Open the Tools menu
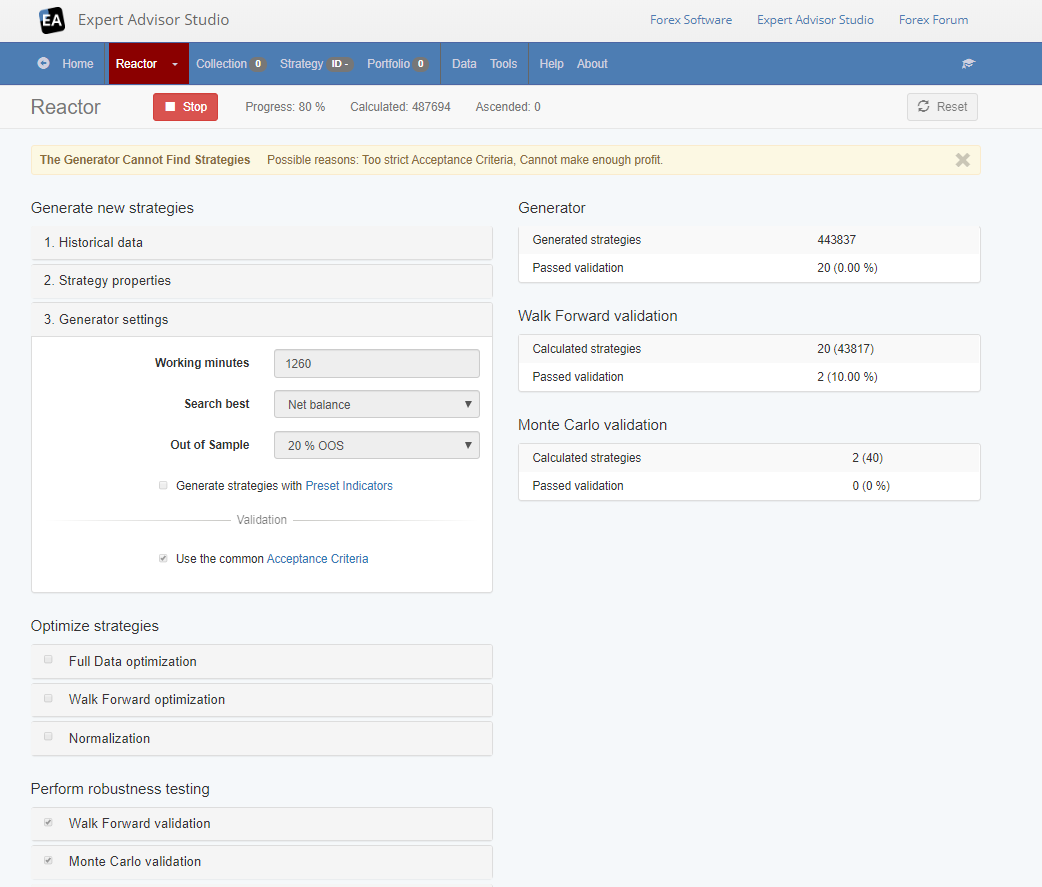 (503, 64)
